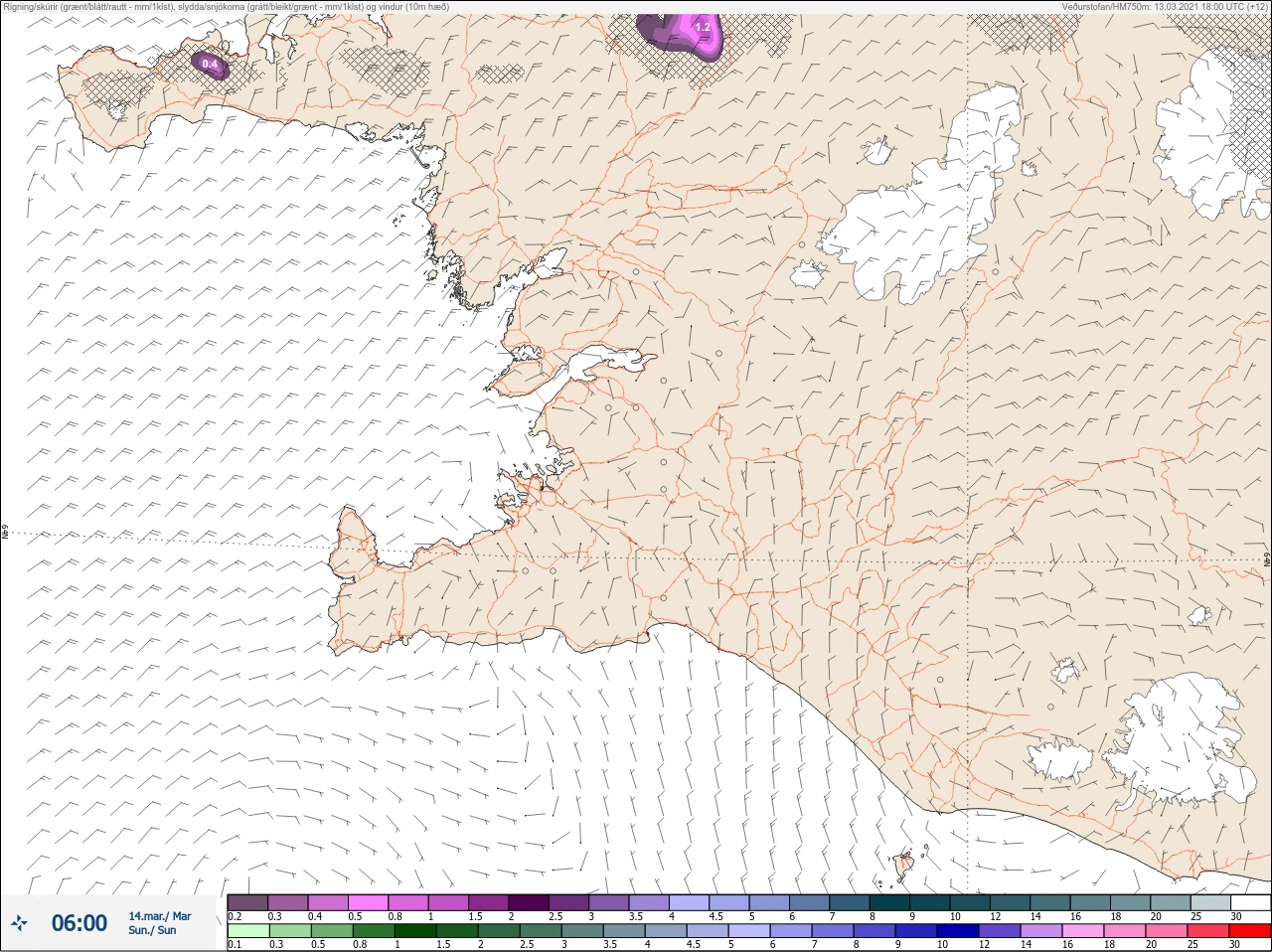The image size is (1272, 952).
Task: Pick the dark teal swatch at 9, upper scale
Action: pos(930,902)
